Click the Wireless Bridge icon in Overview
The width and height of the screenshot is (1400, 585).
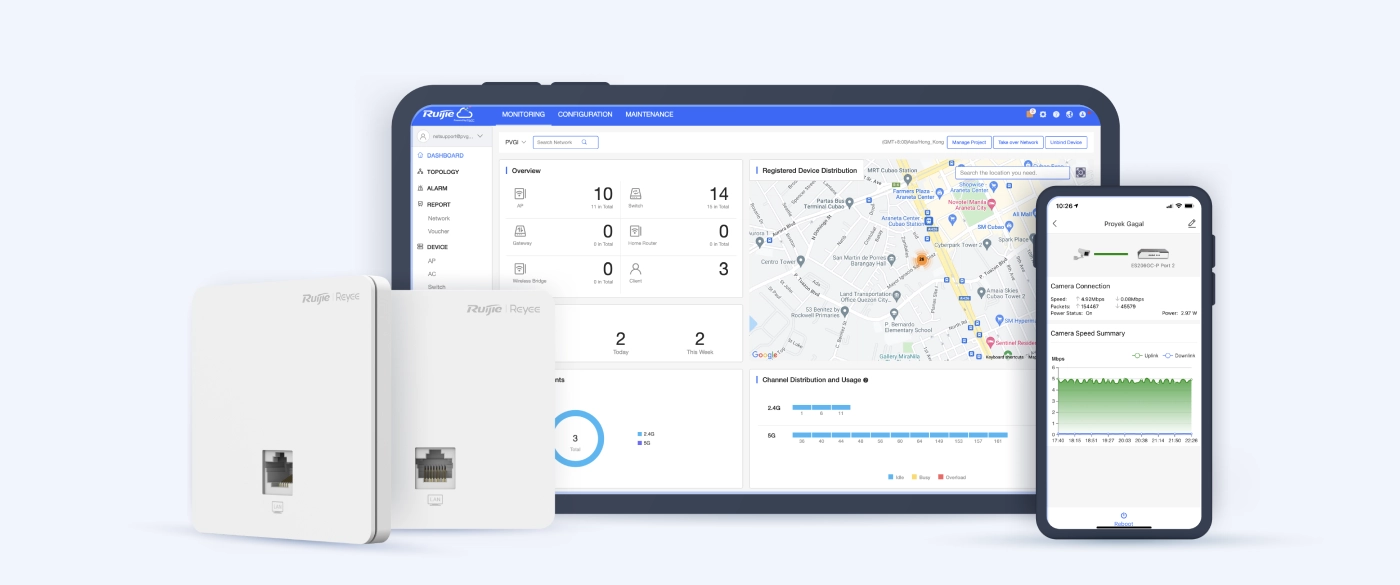tap(519, 268)
